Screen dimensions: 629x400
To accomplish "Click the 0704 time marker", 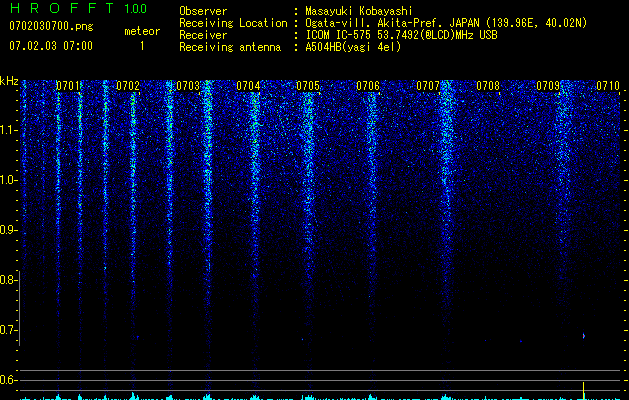I will [248, 87].
